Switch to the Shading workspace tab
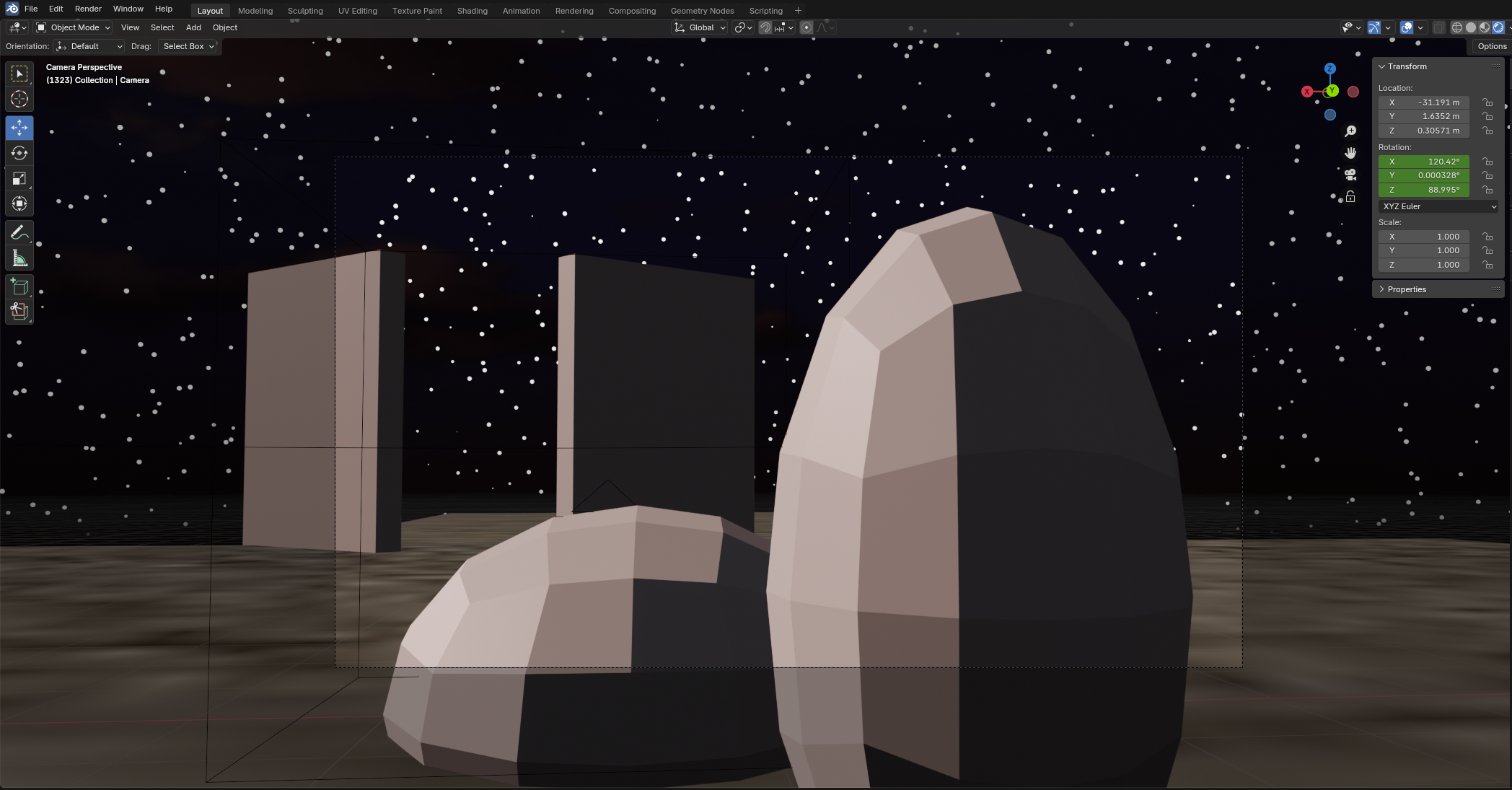Viewport: 1512px width, 790px height. 472,11
